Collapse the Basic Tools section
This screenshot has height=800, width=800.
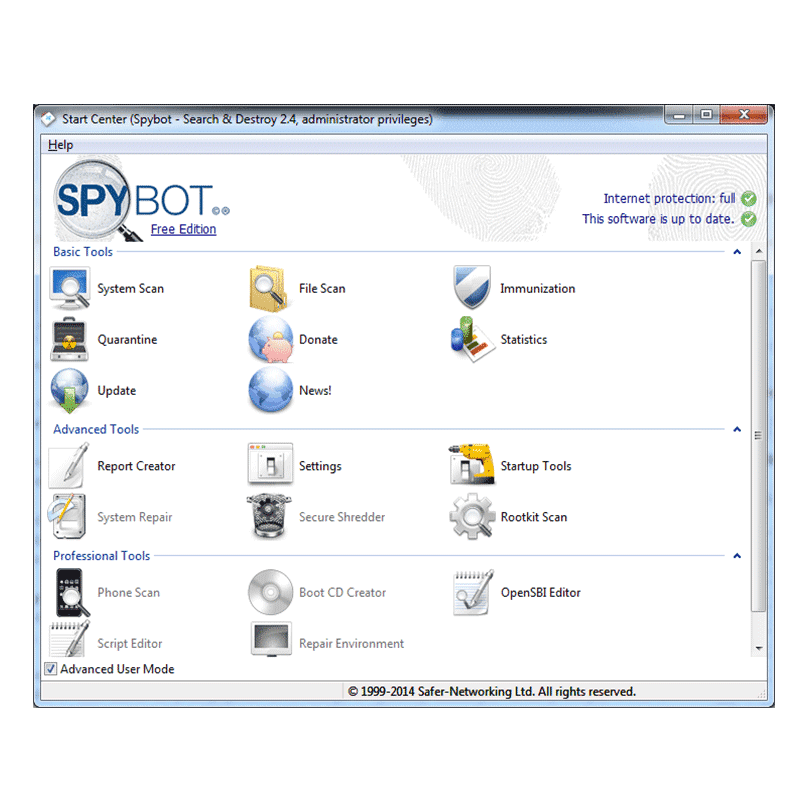pos(737,252)
